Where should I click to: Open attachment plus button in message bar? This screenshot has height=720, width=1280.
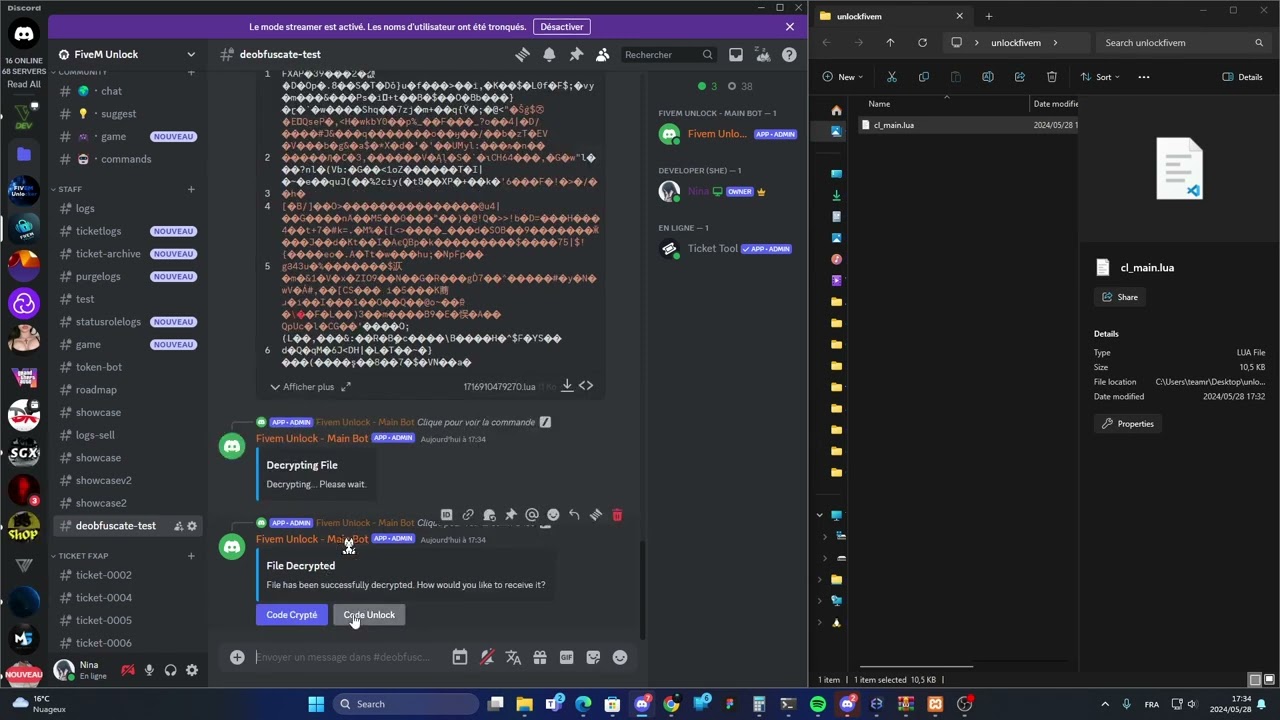point(237,657)
